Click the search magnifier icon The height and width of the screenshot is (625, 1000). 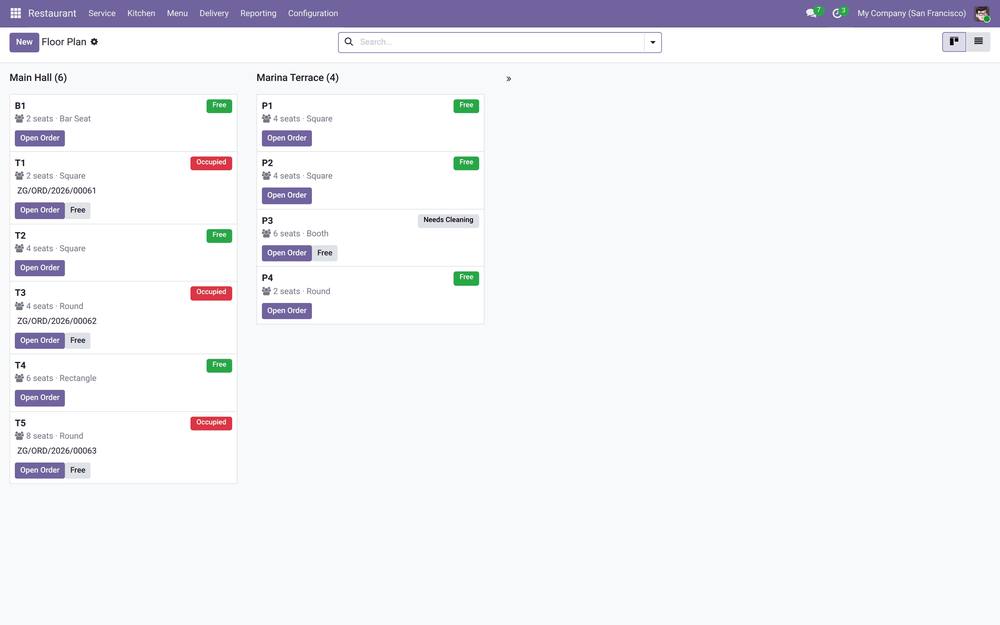(349, 41)
